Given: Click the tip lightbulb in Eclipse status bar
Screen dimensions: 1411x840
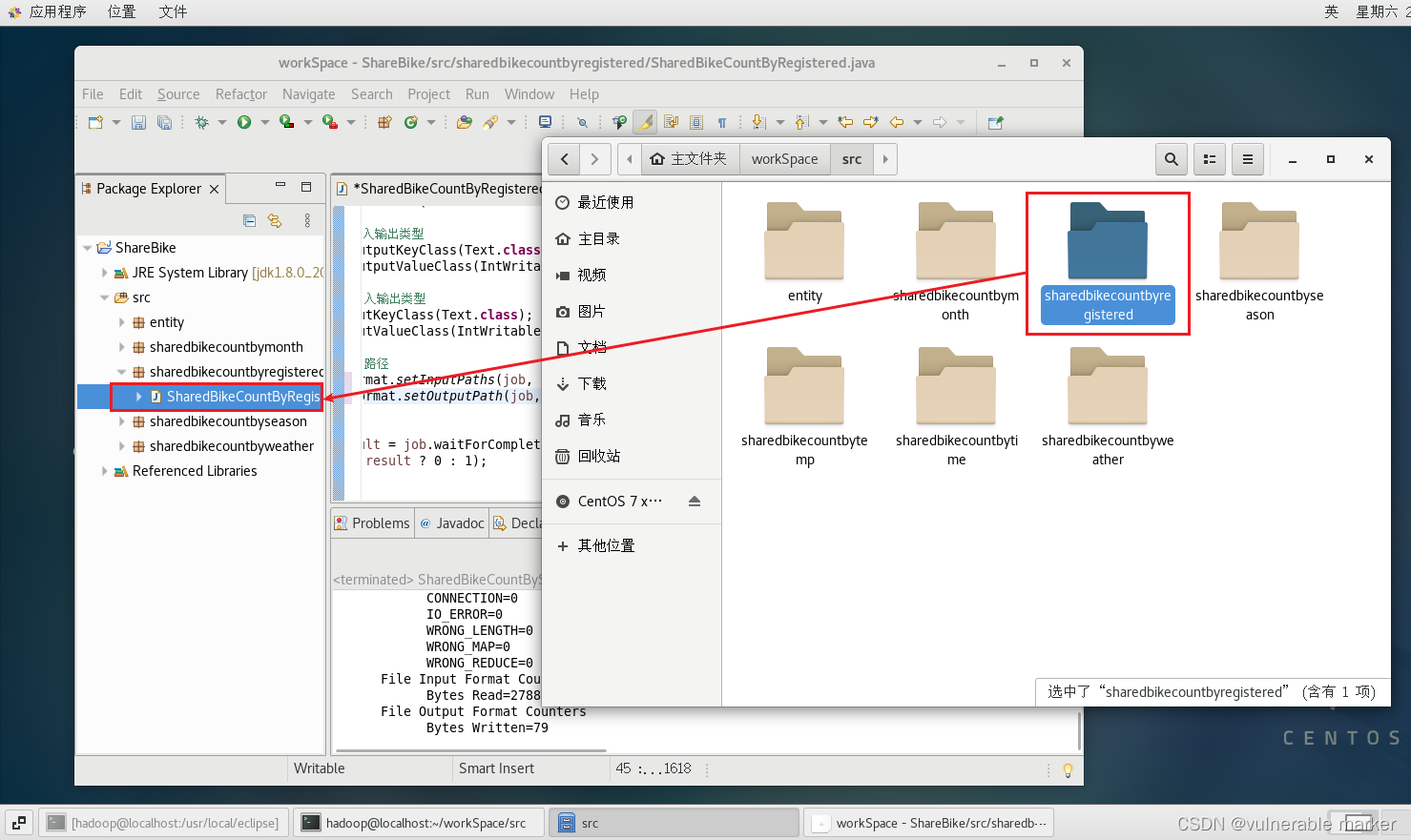Looking at the screenshot, I should coord(1068,769).
